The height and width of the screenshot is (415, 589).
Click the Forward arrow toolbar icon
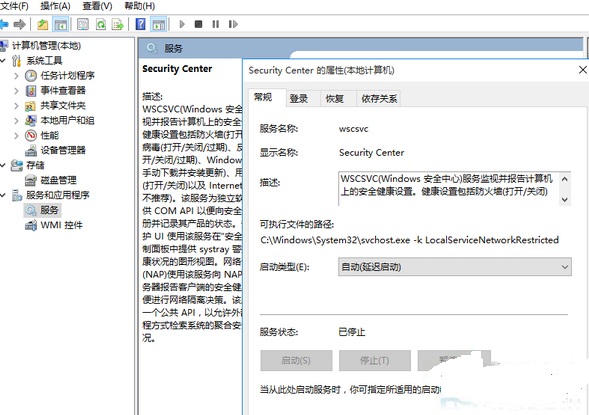19,25
